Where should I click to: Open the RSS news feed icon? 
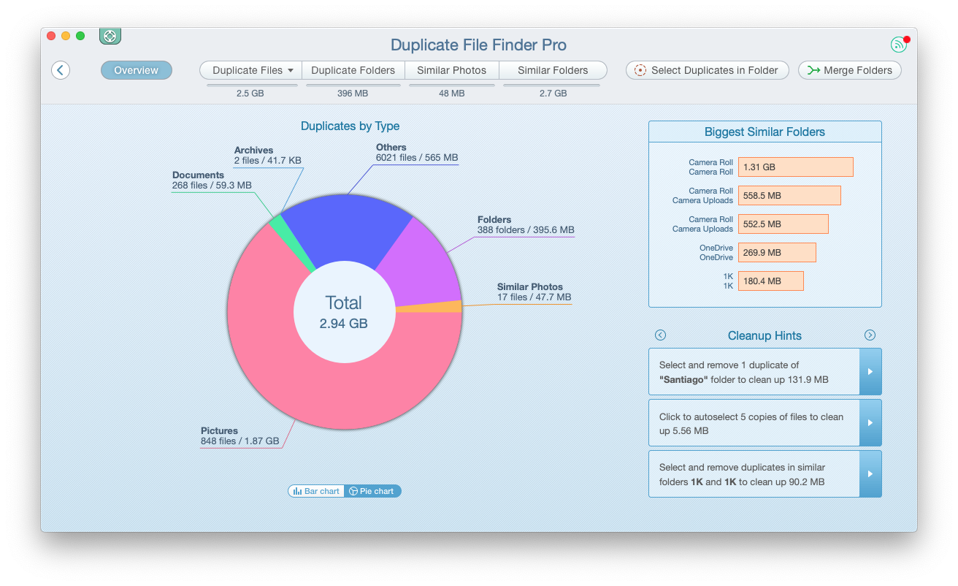click(x=898, y=45)
